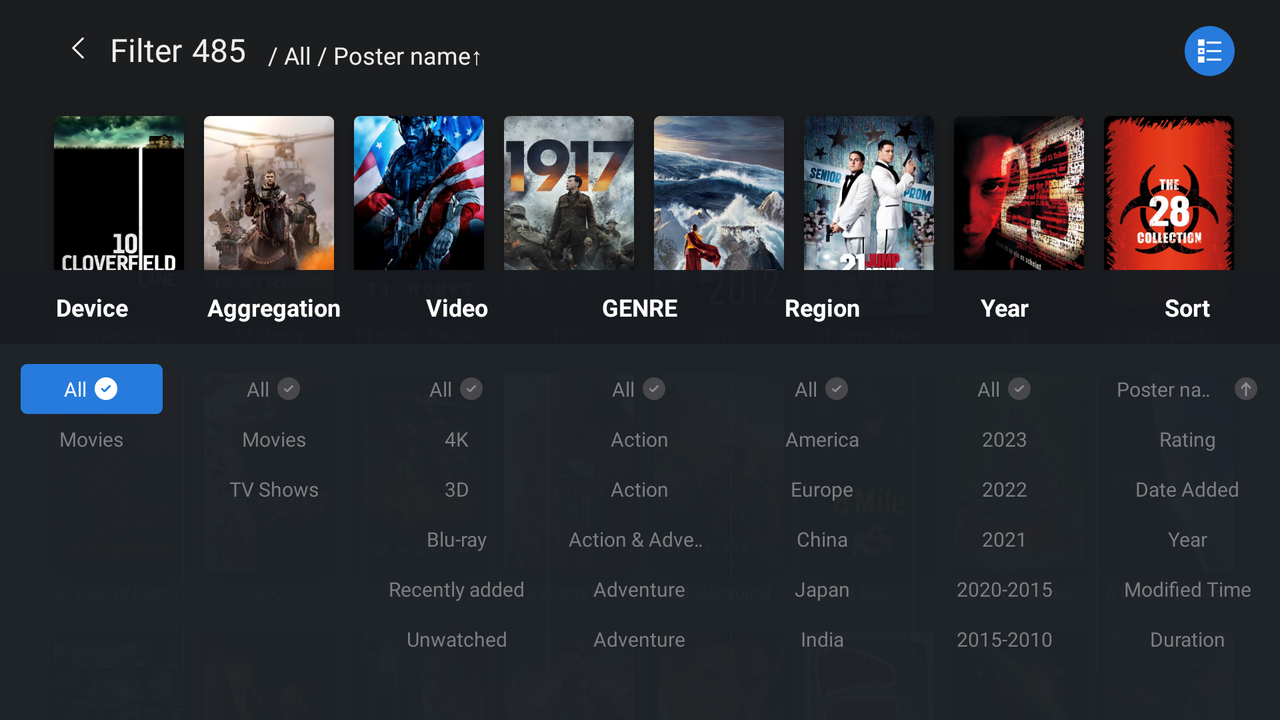Filter Region by China
Image resolution: width=1280 pixels, height=720 pixels.
[822, 539]
